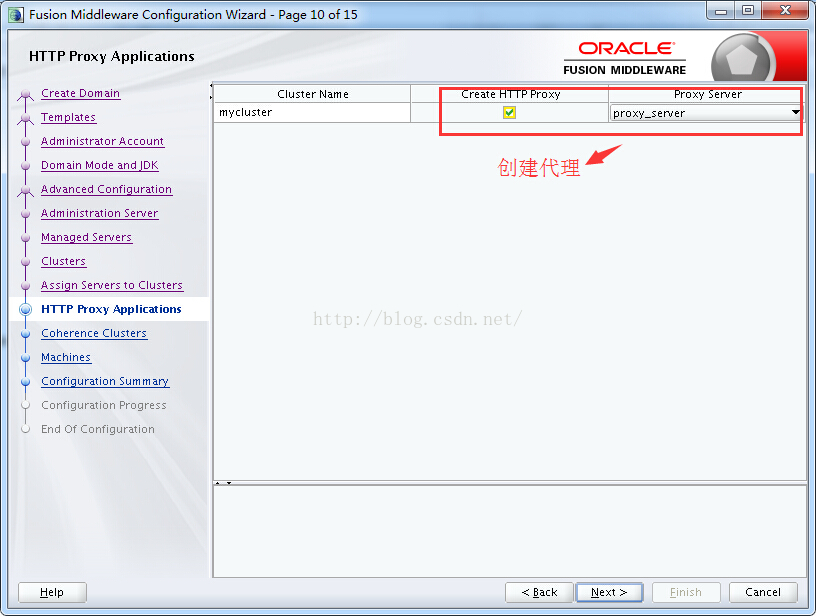The image size is (816, 616).
Task: Close the Configuration Wizard window
Action: click(x=785, y=10)
